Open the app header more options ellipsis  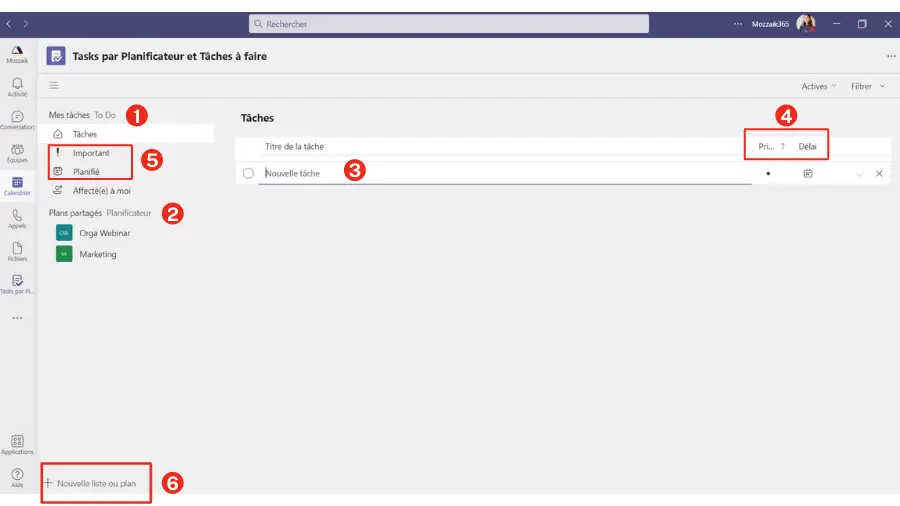click(891, 56)
